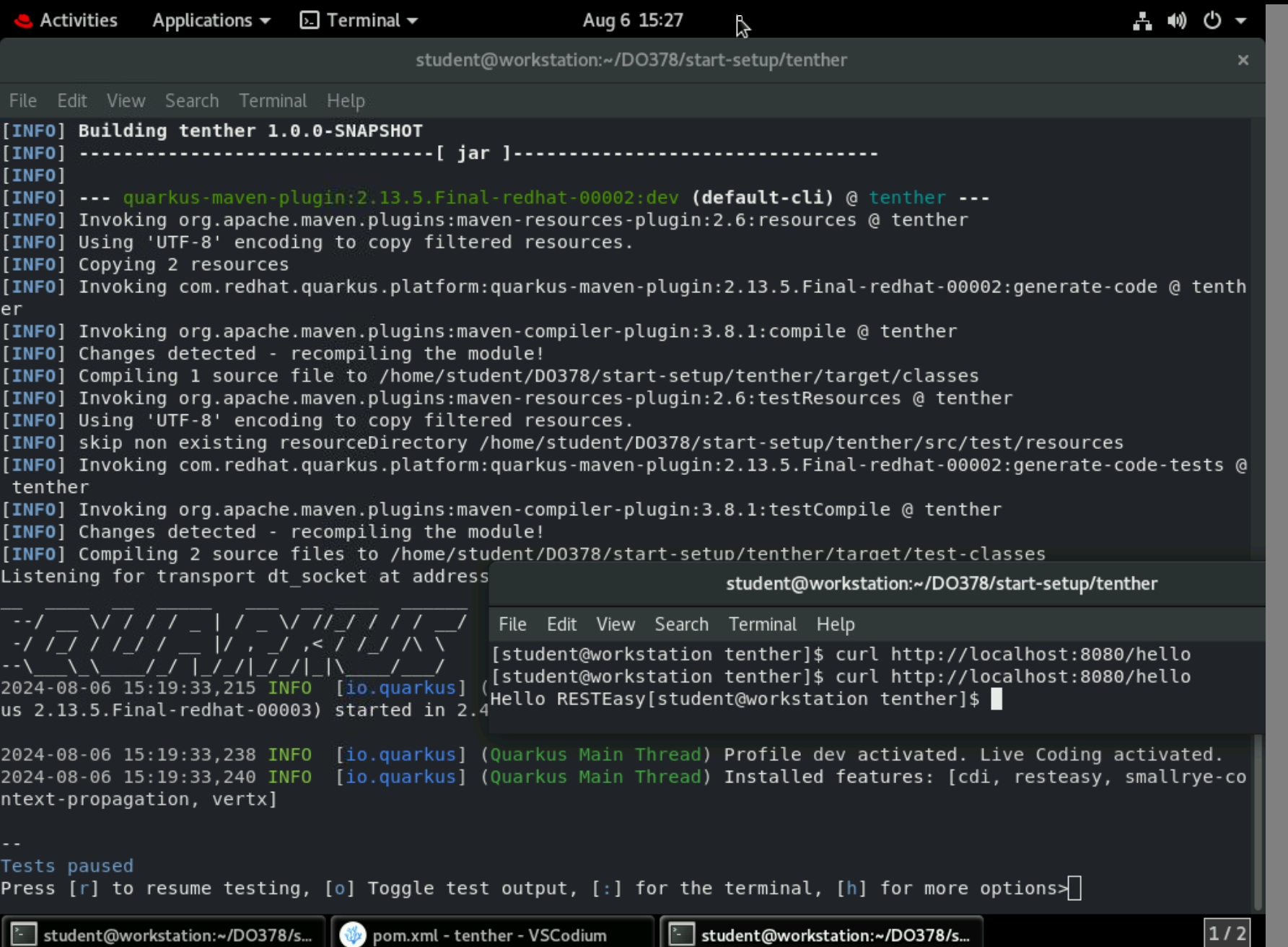Click the volume icon in the top bar
The height and width of the screenshot is (947, 1288).
pyautogui.click(x=1176, y=21)
